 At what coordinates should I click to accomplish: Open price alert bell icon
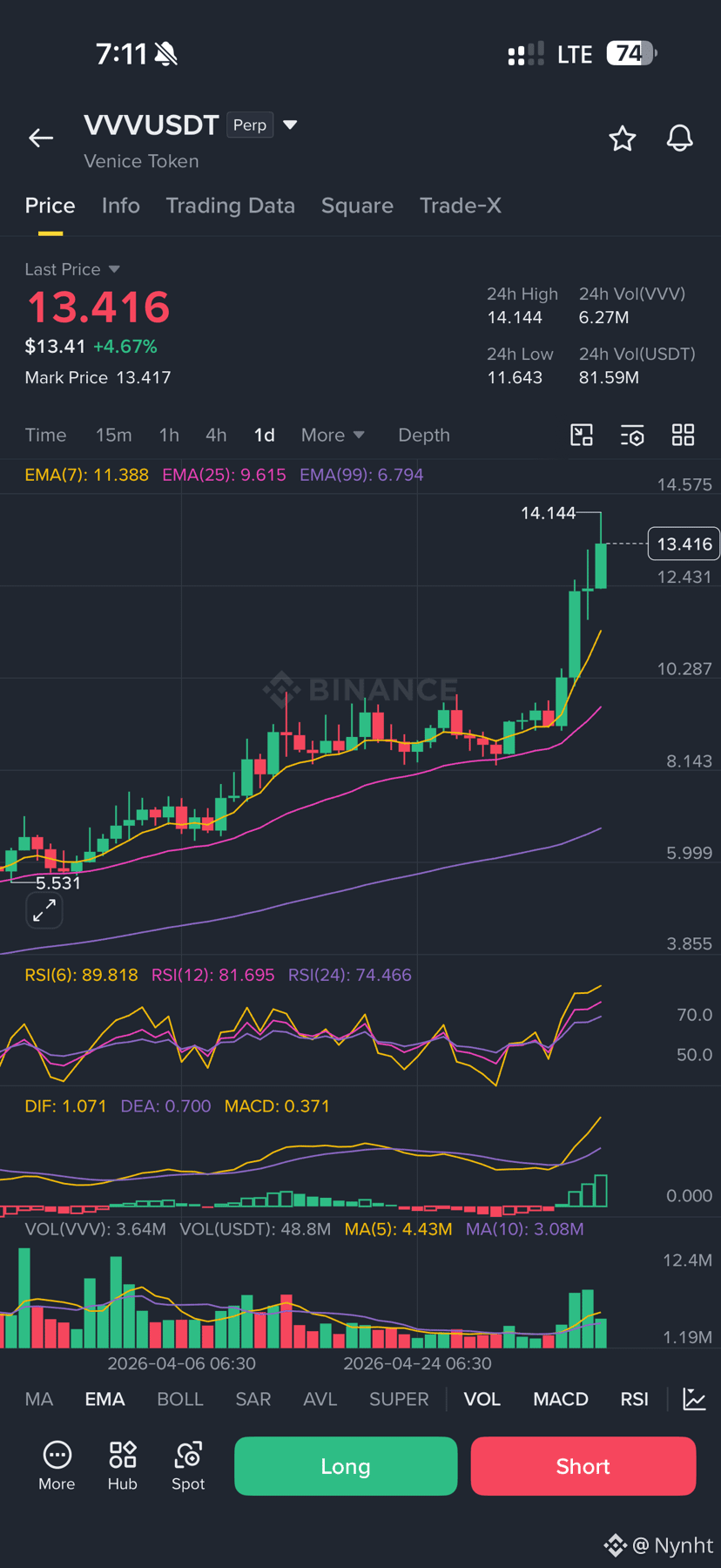click(x=679, y=138)
